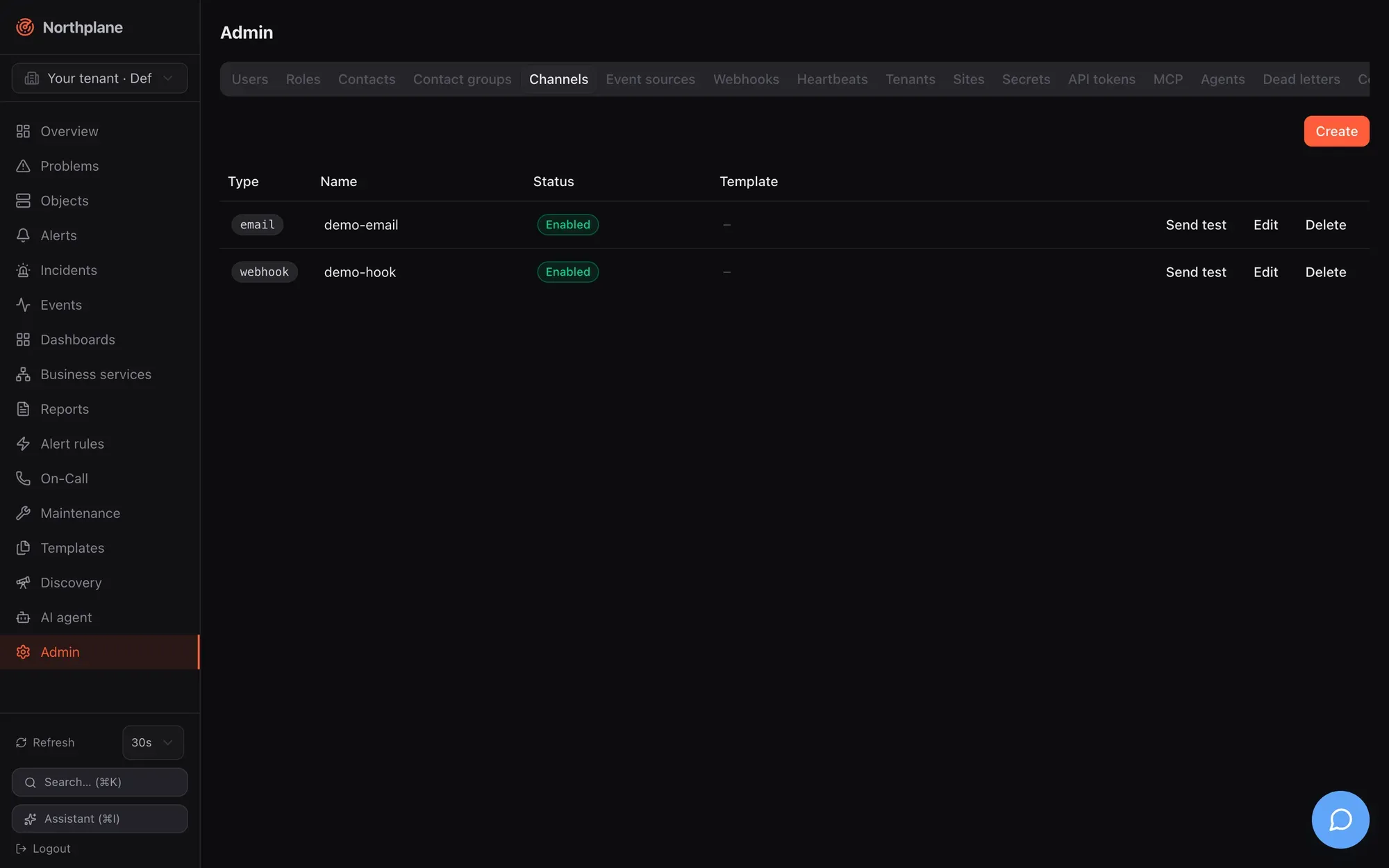The height and width of the screenshot is (868, 1389).
Task: Open the blue chat bubble widget
Action: coord(1340,820)
